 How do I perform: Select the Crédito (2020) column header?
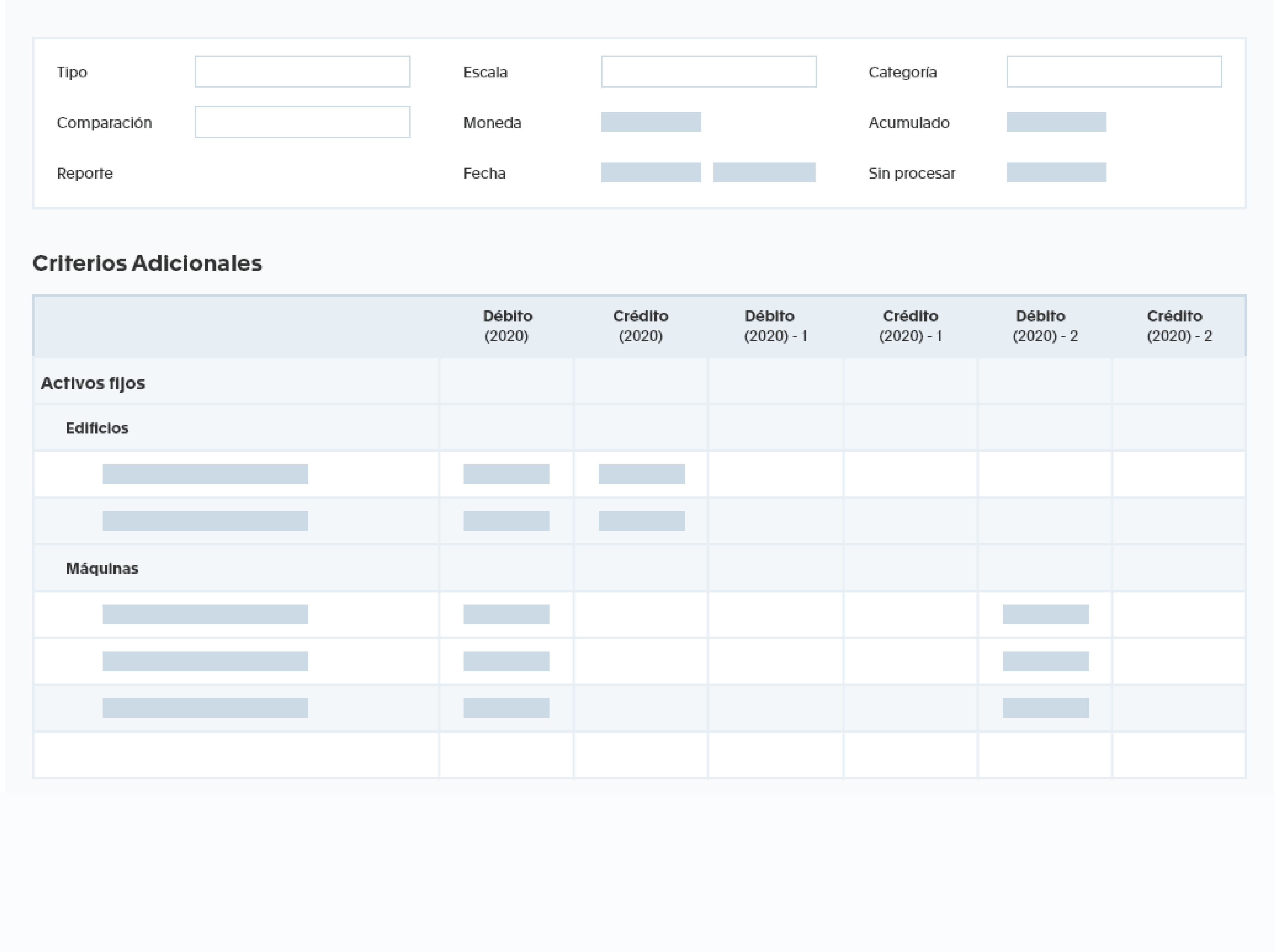(x=641, y=326)
